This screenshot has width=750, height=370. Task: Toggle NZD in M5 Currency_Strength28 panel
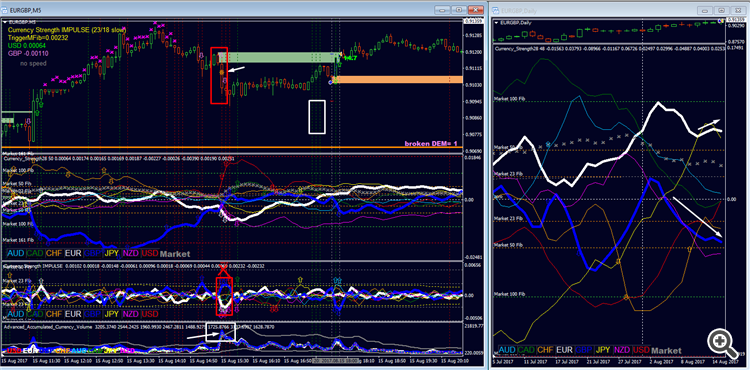point(131,254)
